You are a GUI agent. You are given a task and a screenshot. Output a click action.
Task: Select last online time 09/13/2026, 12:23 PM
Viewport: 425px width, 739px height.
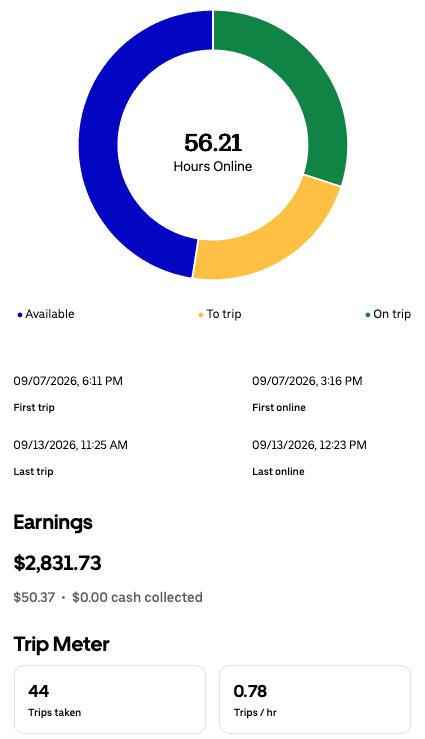[309, 445]
